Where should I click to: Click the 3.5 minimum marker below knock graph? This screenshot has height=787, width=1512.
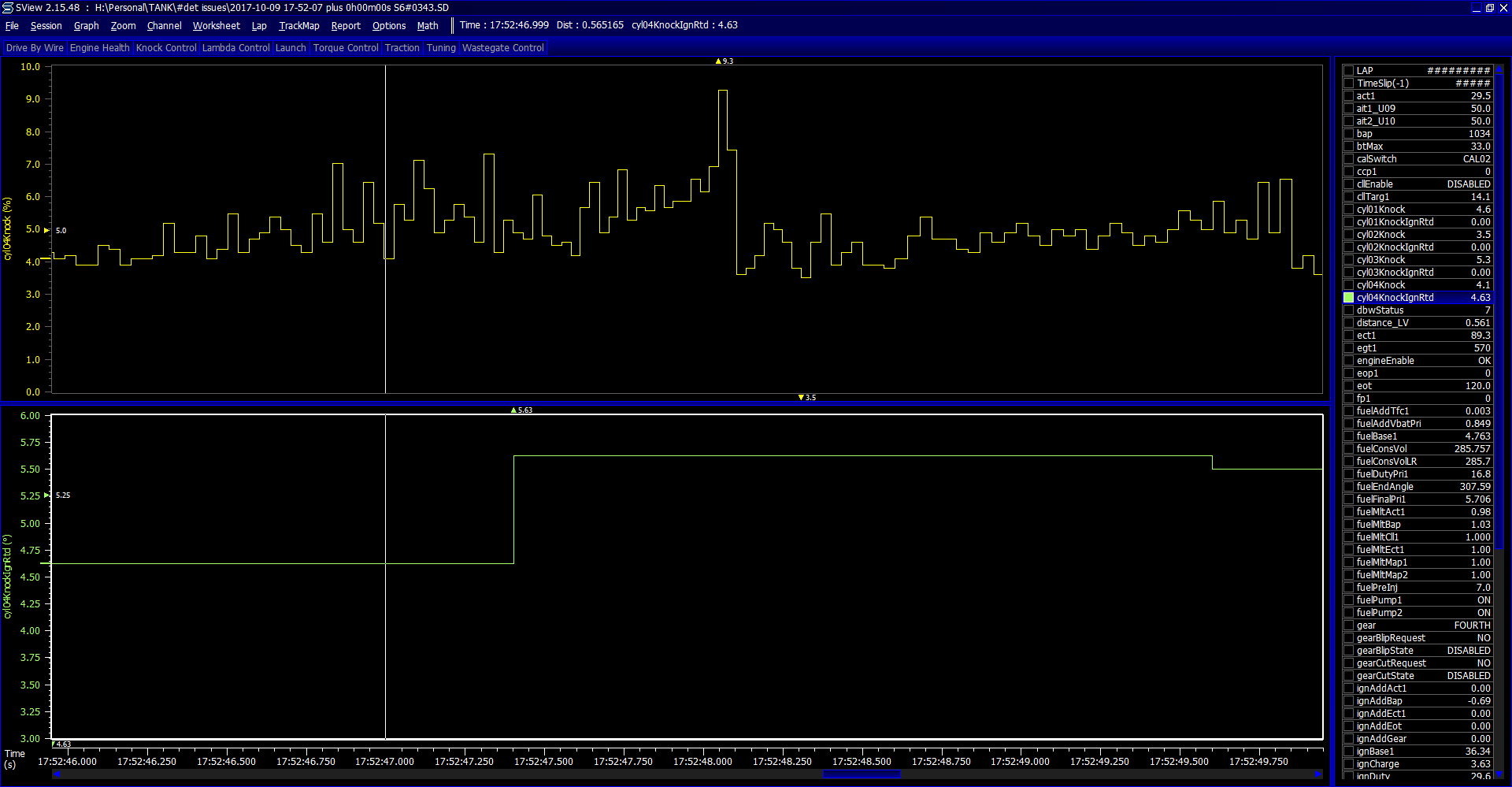(x=806, y=398)
